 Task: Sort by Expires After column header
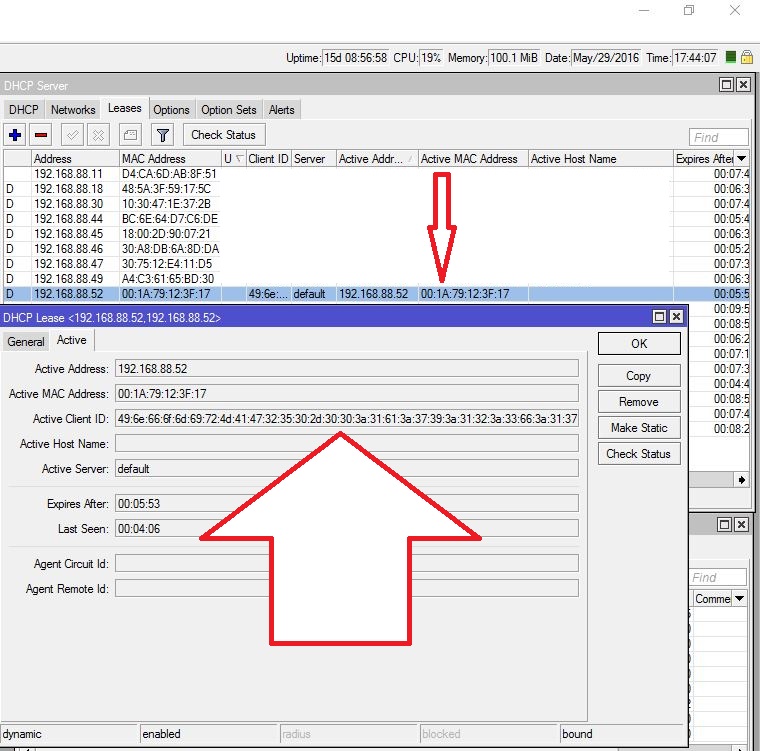704,159
